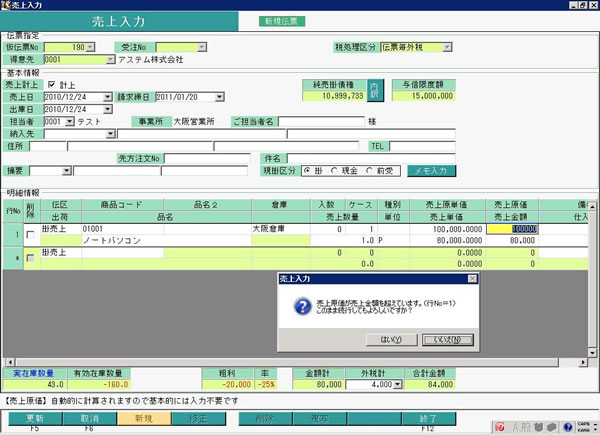
Task: Click the 複写 copy button
Action: 320,418
